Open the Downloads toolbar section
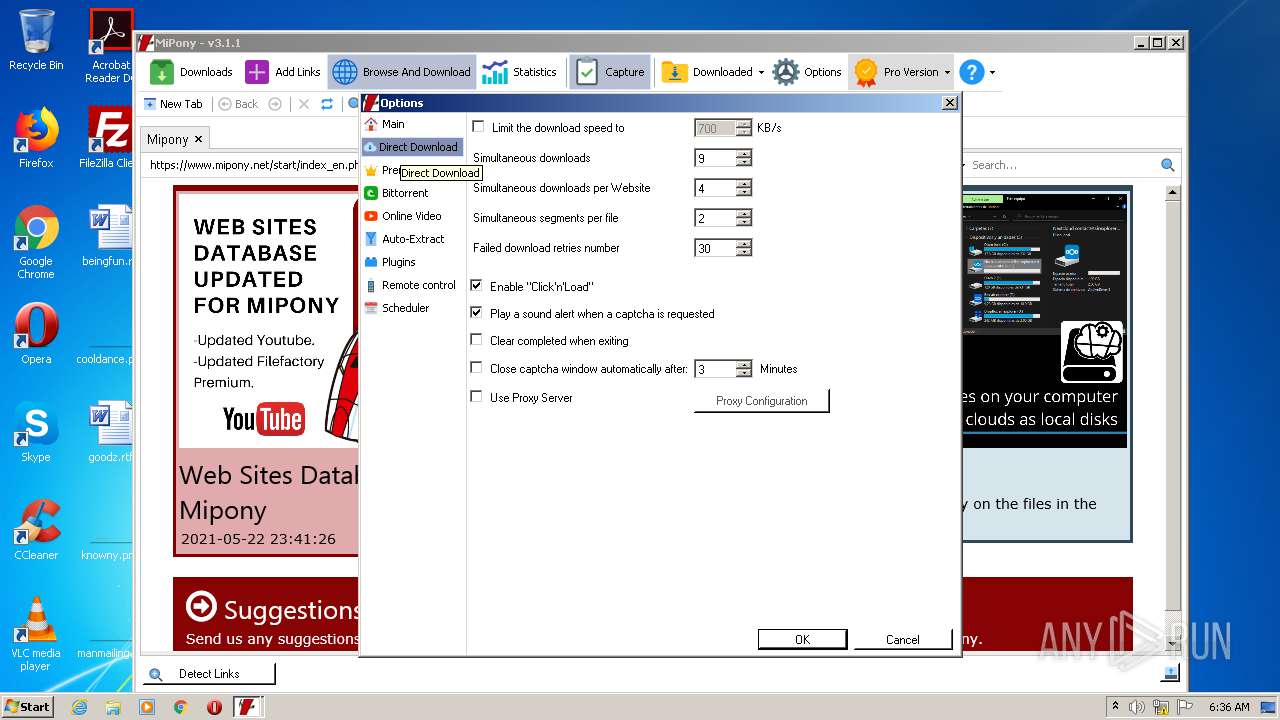The width and height of the screenshot is (1280, 720). tap(191, 72)
